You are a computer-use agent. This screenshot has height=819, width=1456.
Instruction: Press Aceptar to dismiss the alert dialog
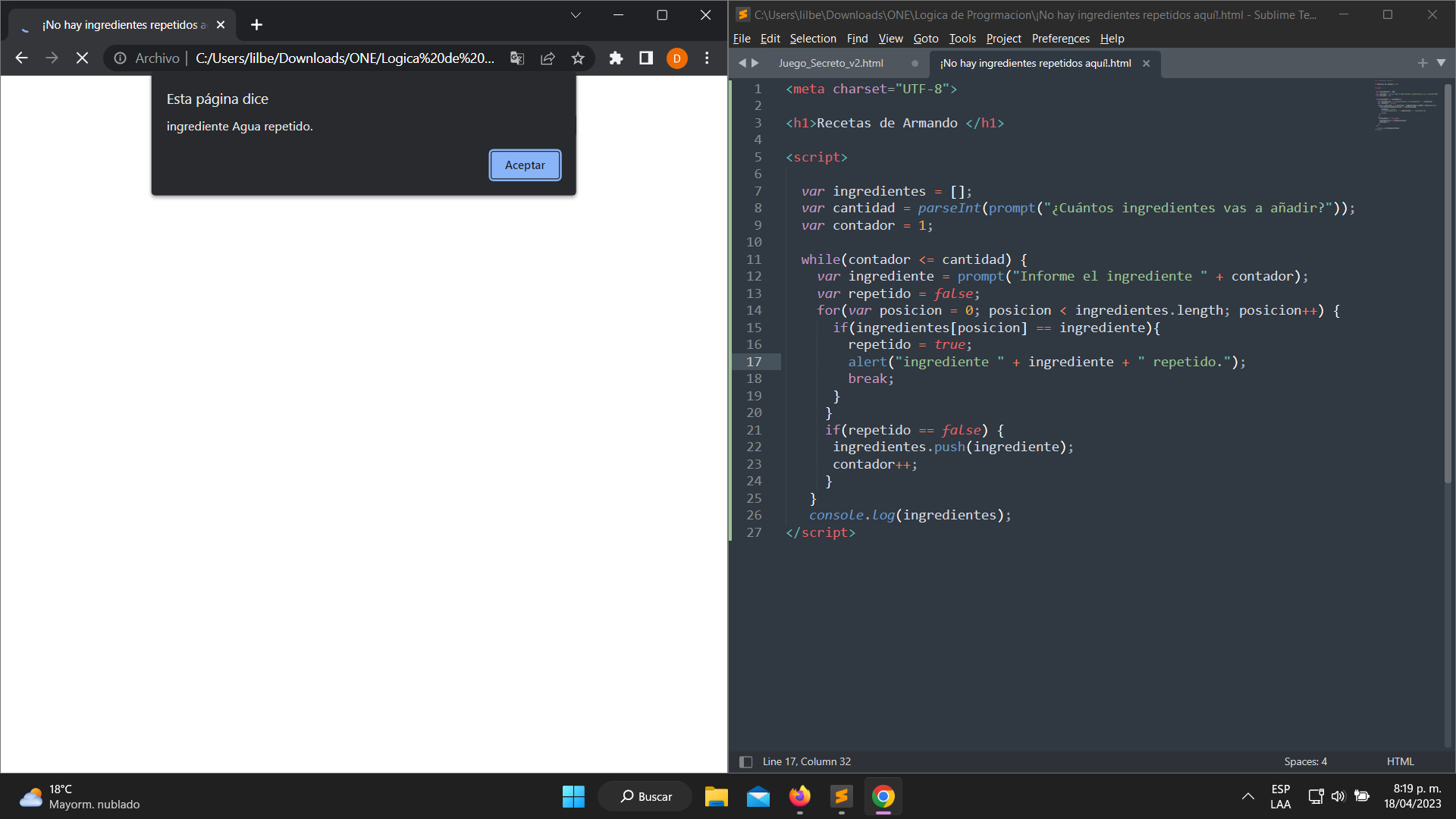525,164
